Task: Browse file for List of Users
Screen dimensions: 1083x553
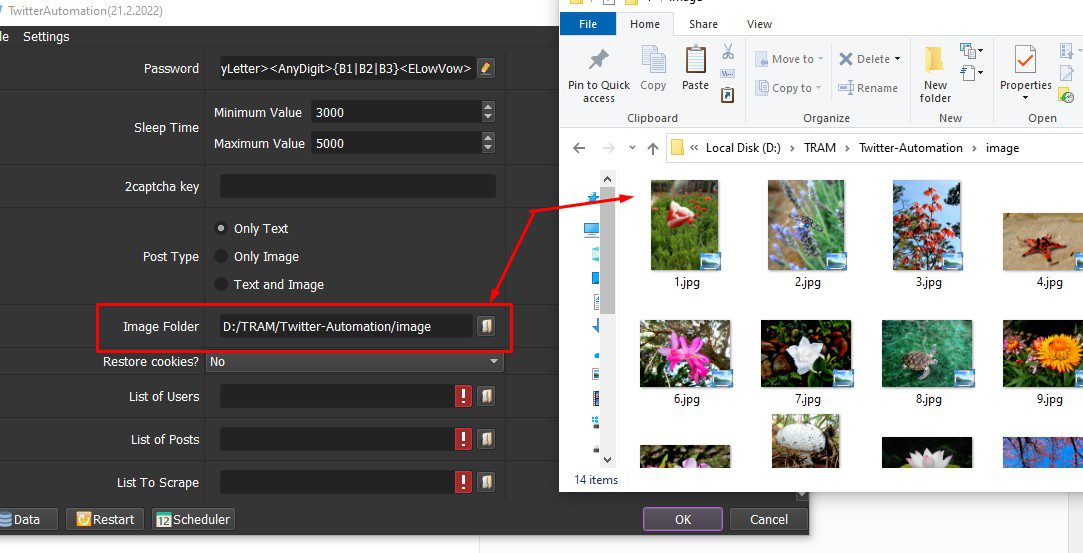Action: (x=486, y=396)
